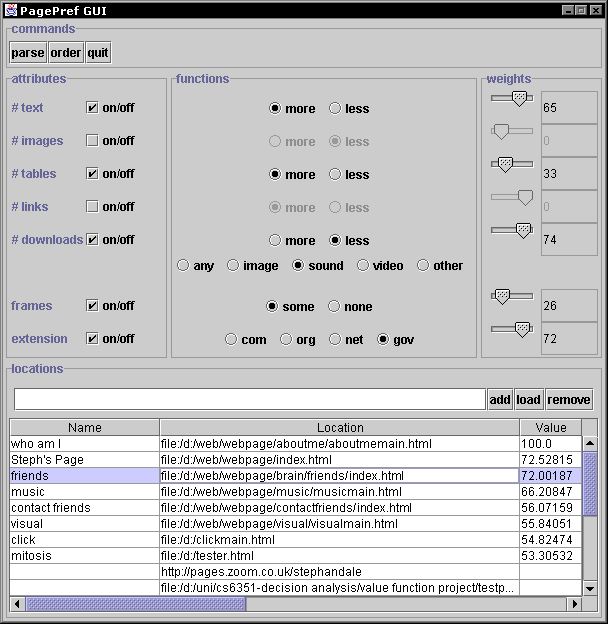Click the order command button
The image size is (608, 624).
coord(66,53)
